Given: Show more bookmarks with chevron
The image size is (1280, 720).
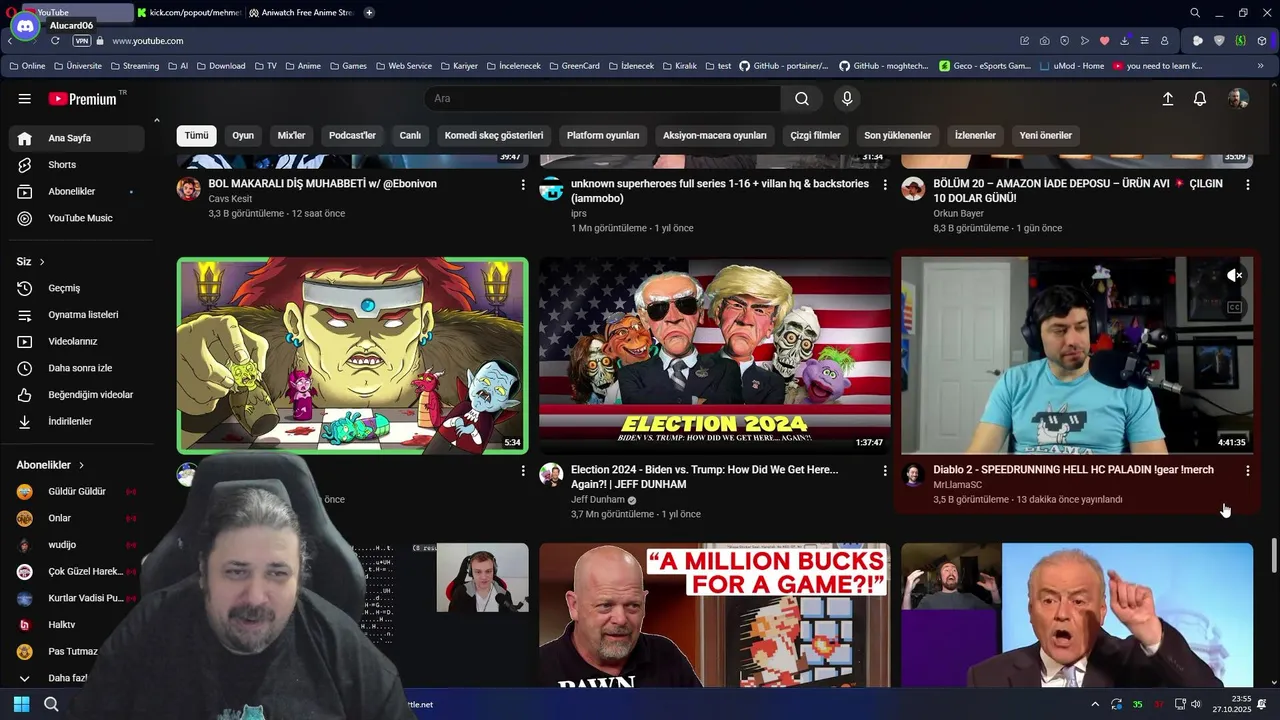Looking at the screenshot, I should 1260,66.
